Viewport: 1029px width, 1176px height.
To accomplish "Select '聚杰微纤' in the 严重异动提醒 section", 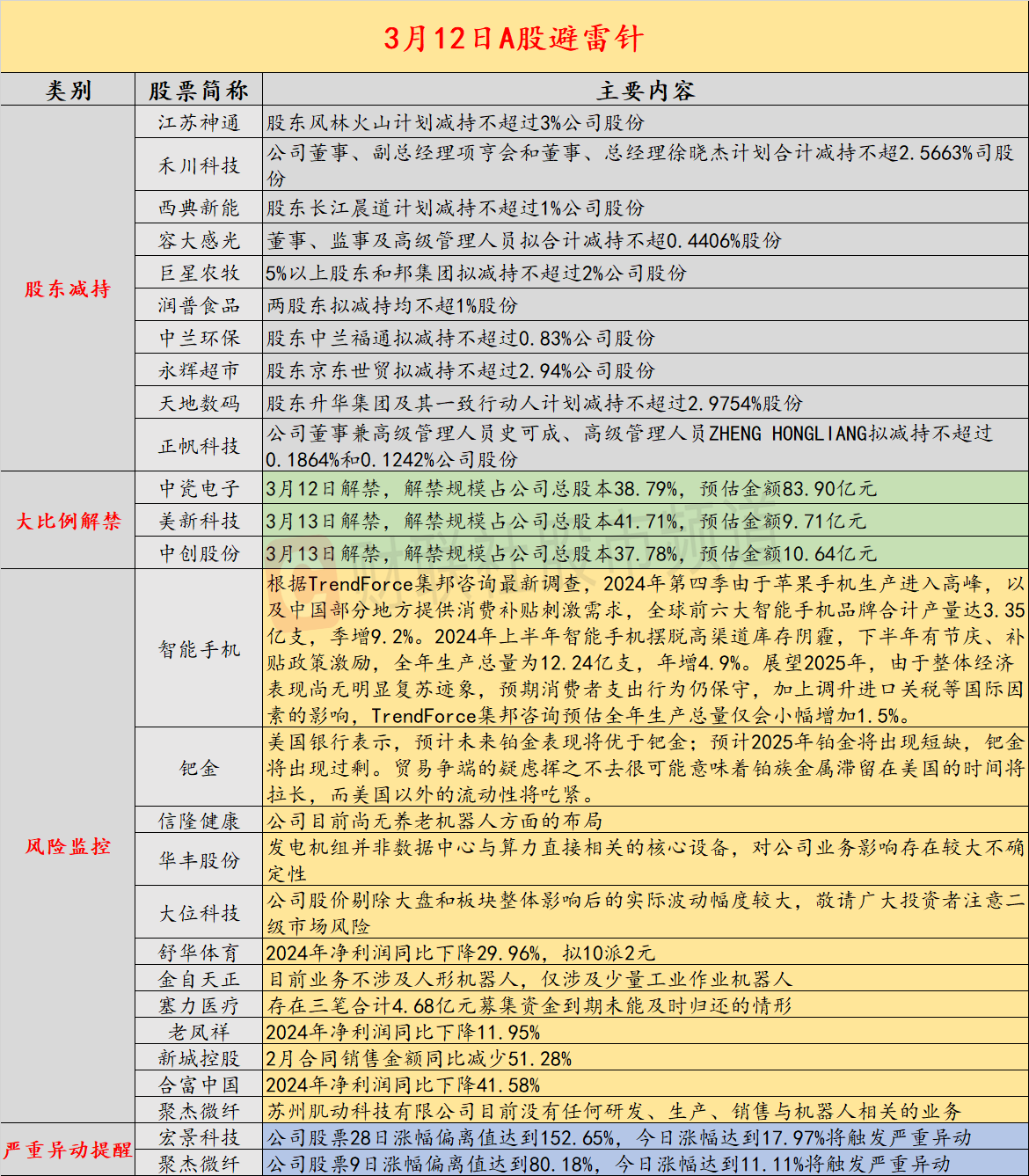I will click(x=199, y=1163).
